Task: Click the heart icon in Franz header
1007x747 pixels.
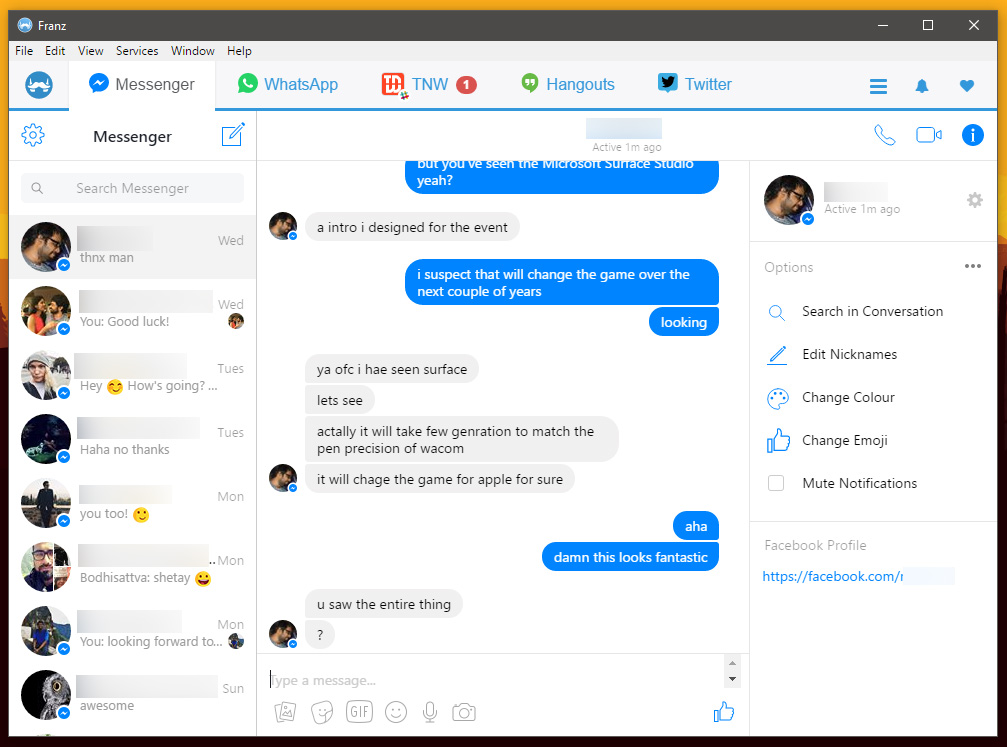Action: (967, 85)
